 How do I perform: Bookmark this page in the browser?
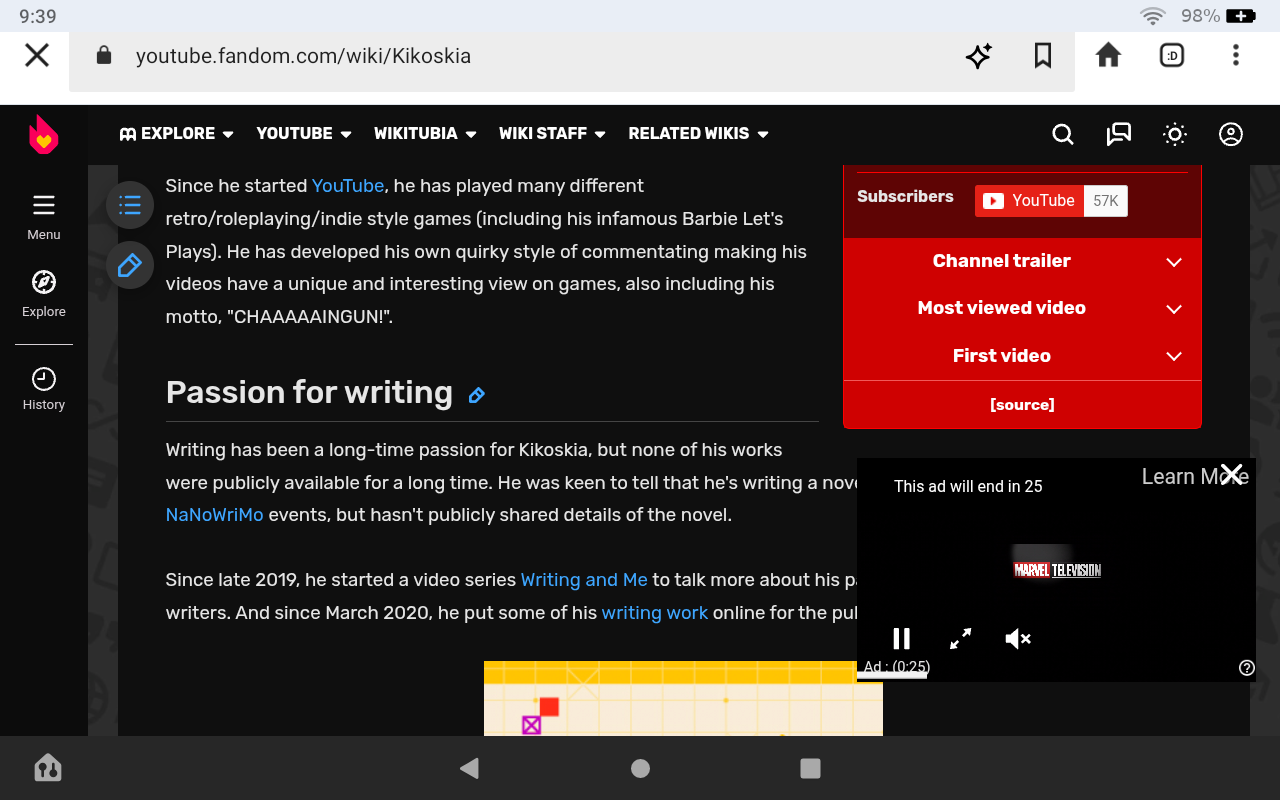(1043, 56)
